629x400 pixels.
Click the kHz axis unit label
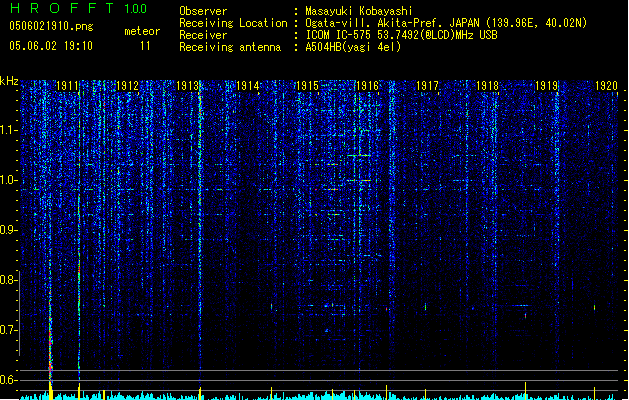[9, 81]
